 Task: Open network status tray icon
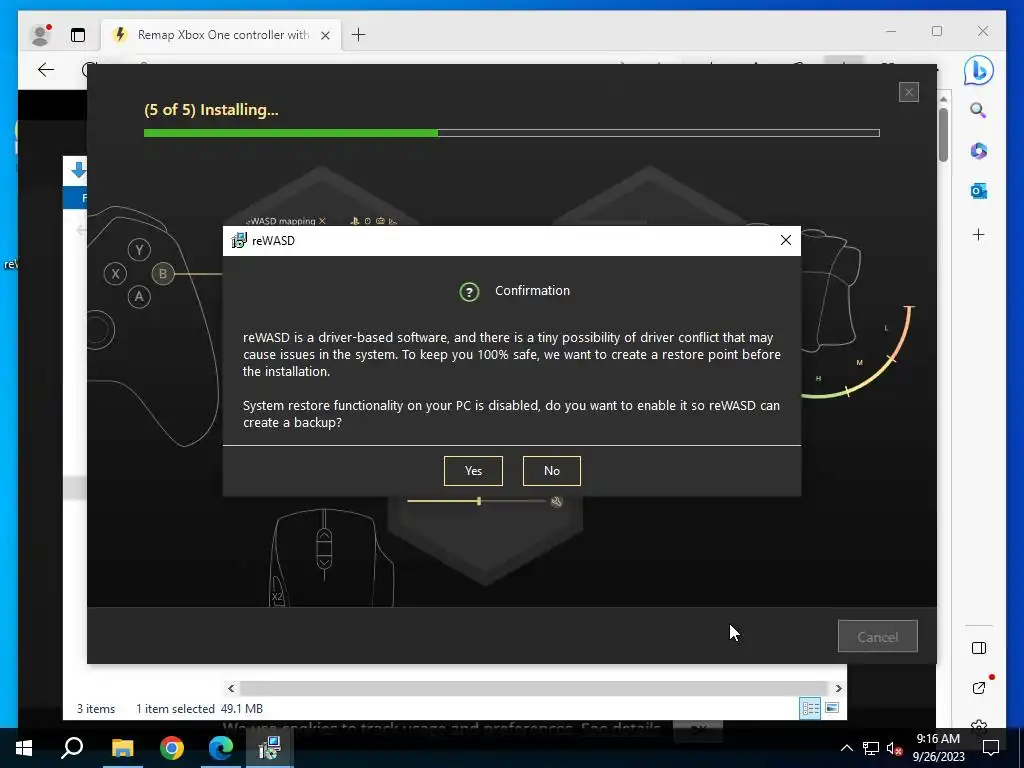coord(871,748)
